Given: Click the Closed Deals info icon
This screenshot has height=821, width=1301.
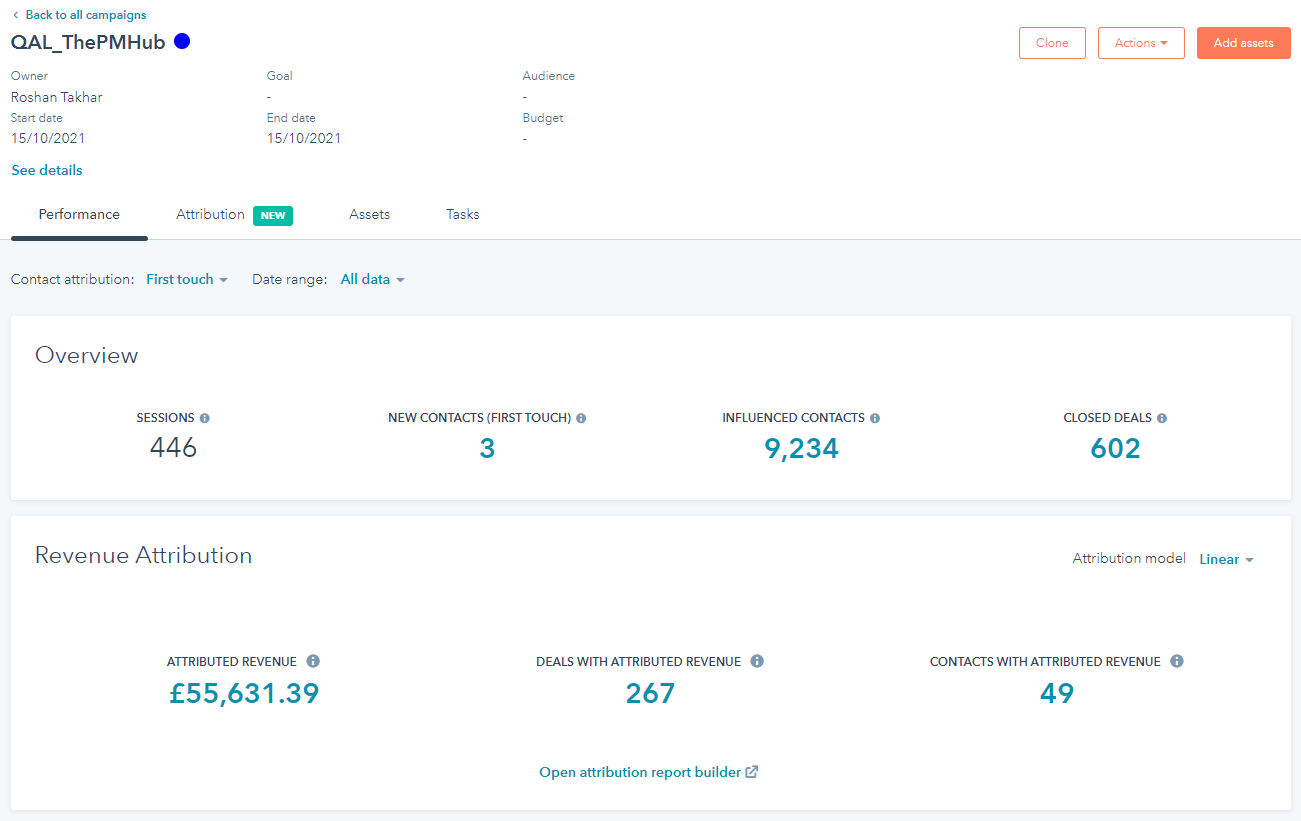Looking at the screenshot, I should [1162, 418].
